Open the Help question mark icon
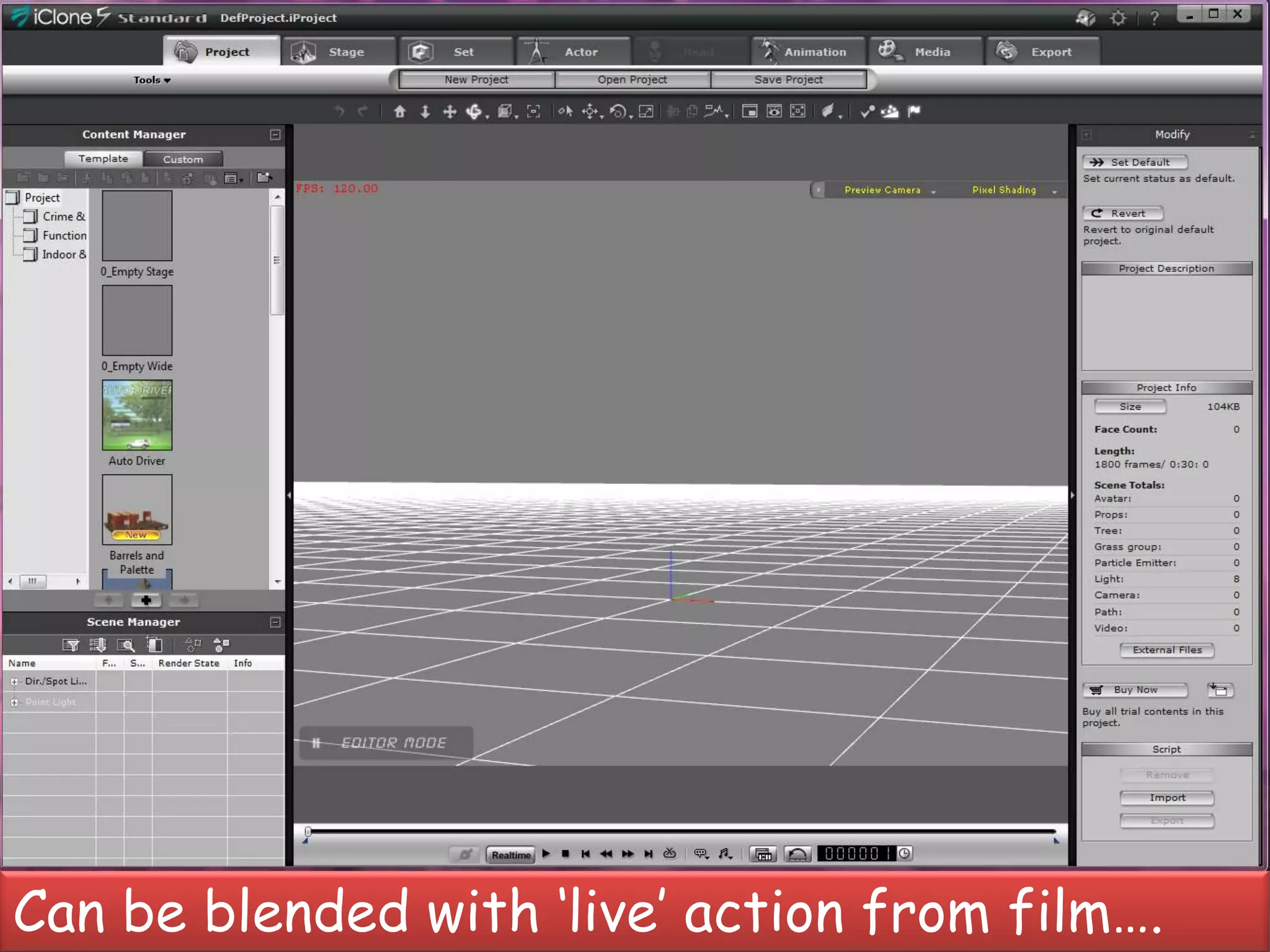The width and height of the screenshot is (1270, 952). pos(1154,18)
